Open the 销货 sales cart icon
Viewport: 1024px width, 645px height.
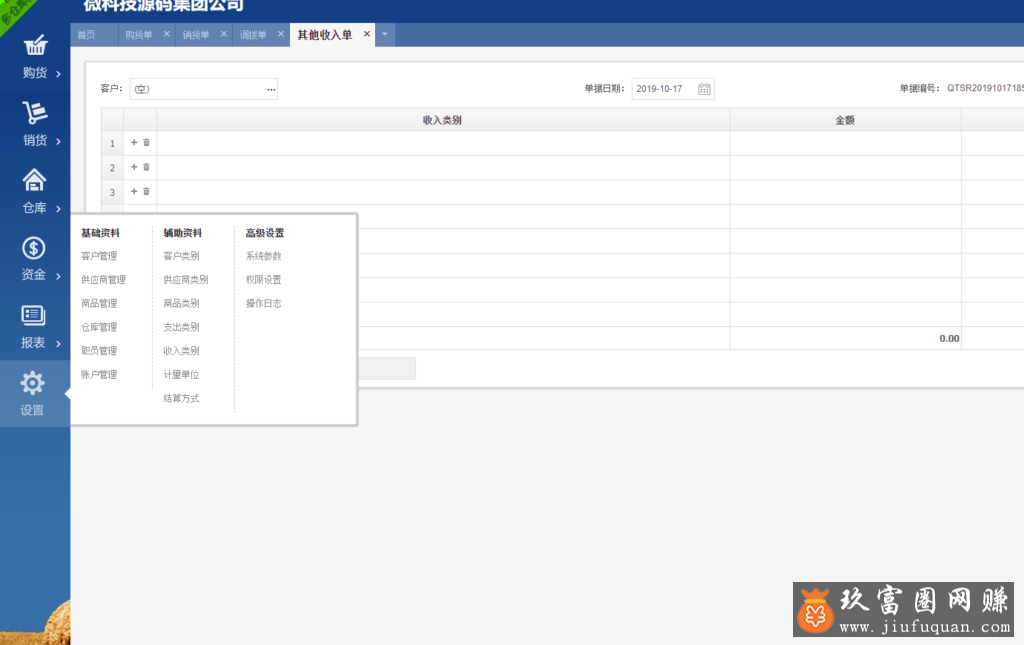click(34, 113)
